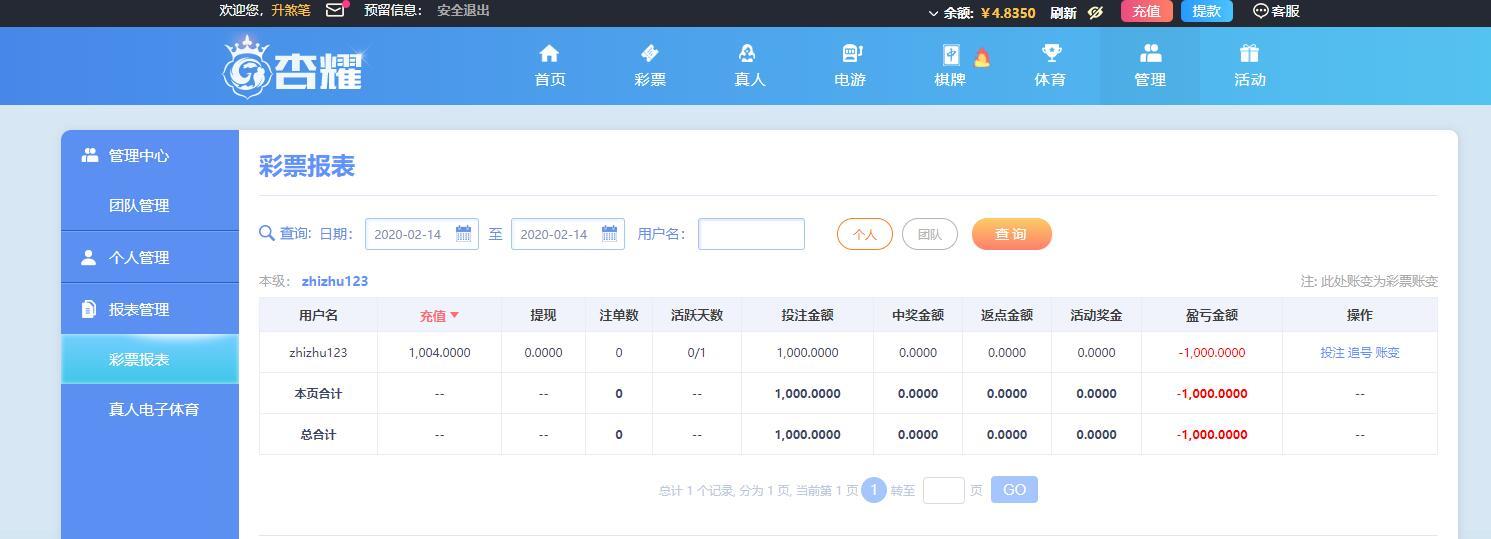Click the 投注金额 column header
The height and width of the screenshot is (539, 1491).
point(807,315)
